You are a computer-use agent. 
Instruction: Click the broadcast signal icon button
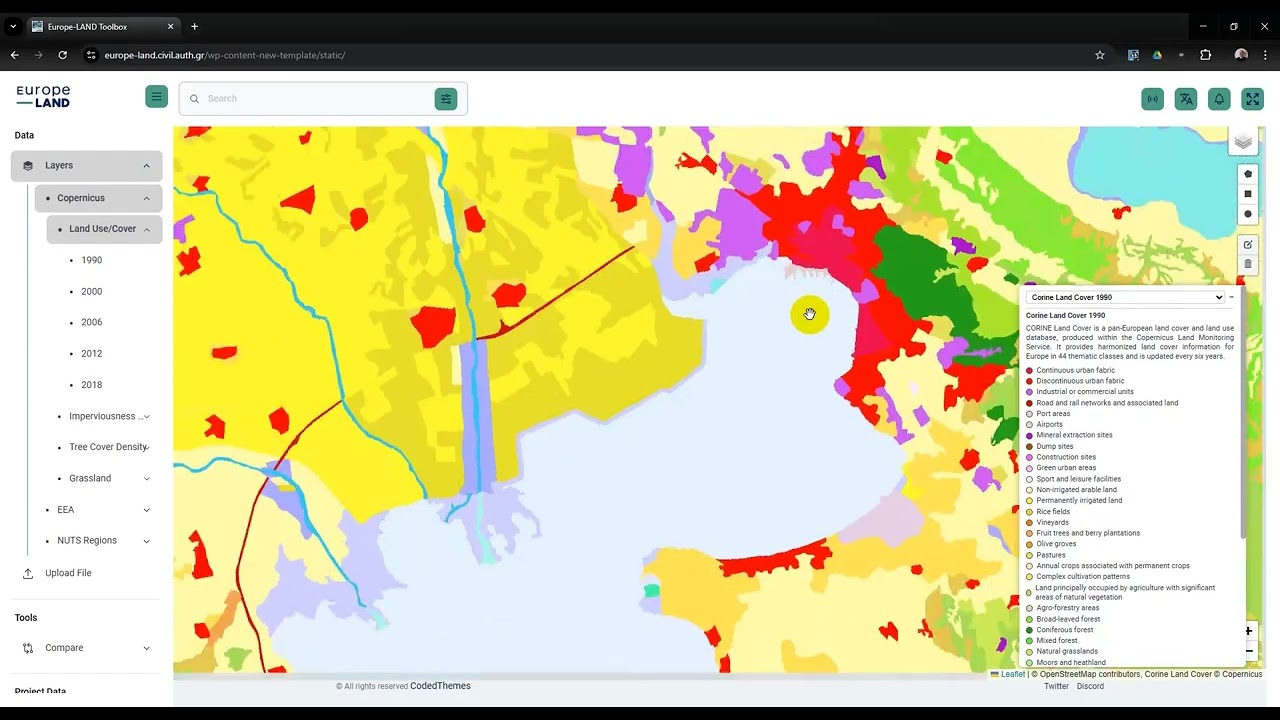tap(1153, 99)
